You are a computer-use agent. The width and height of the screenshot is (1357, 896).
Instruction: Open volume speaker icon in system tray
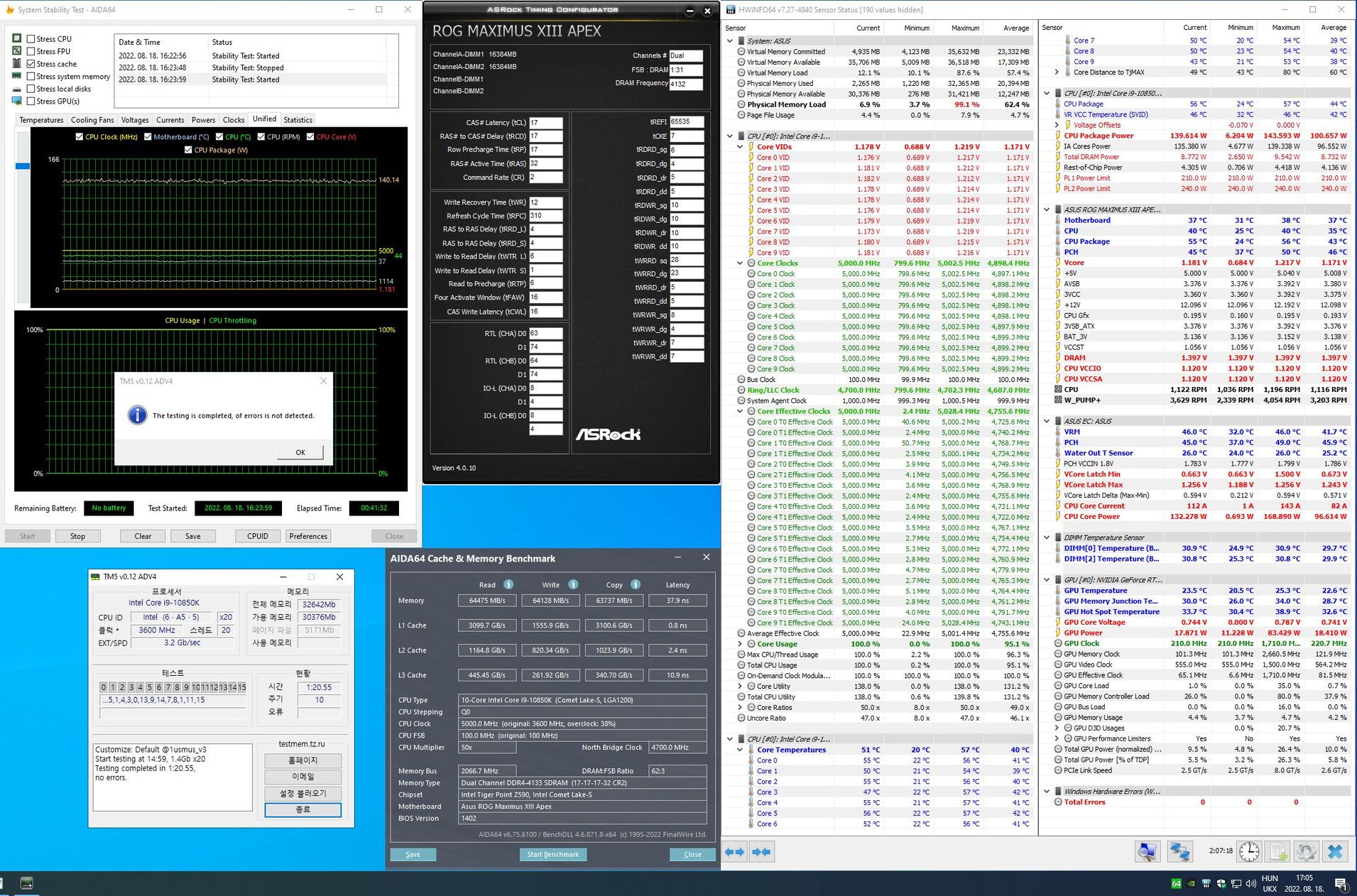[x=1251, y=883]
